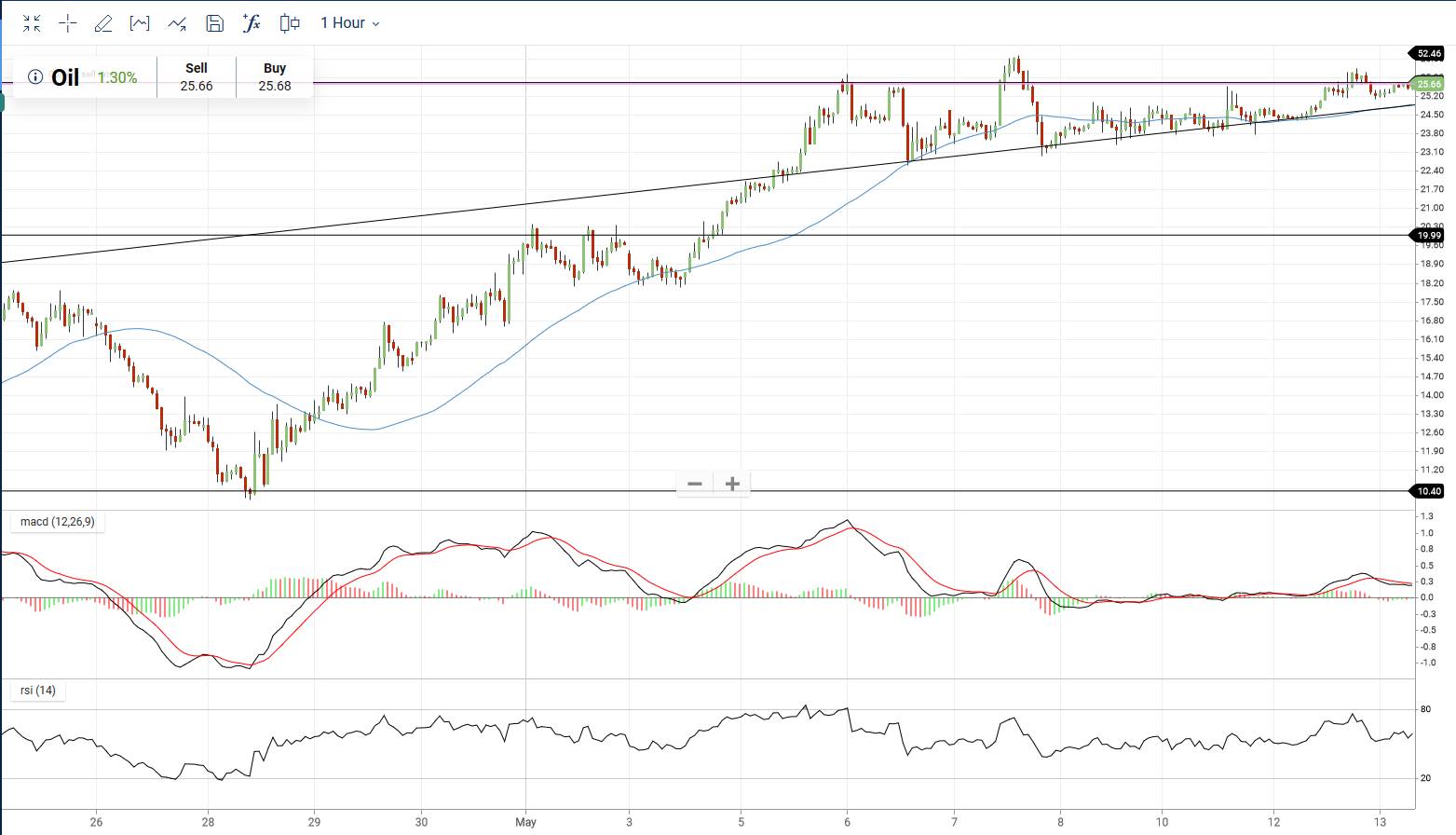Viewport: 1456px width, 835px height.
Task: Select the rsi (14) indicator label
Action: click(38, 691)
